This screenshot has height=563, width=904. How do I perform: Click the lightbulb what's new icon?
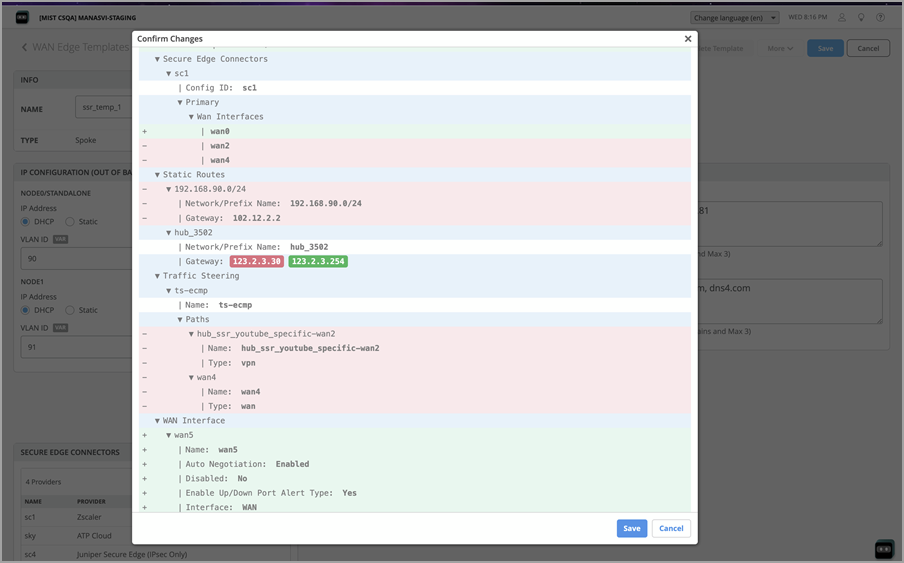click(861, 17)
